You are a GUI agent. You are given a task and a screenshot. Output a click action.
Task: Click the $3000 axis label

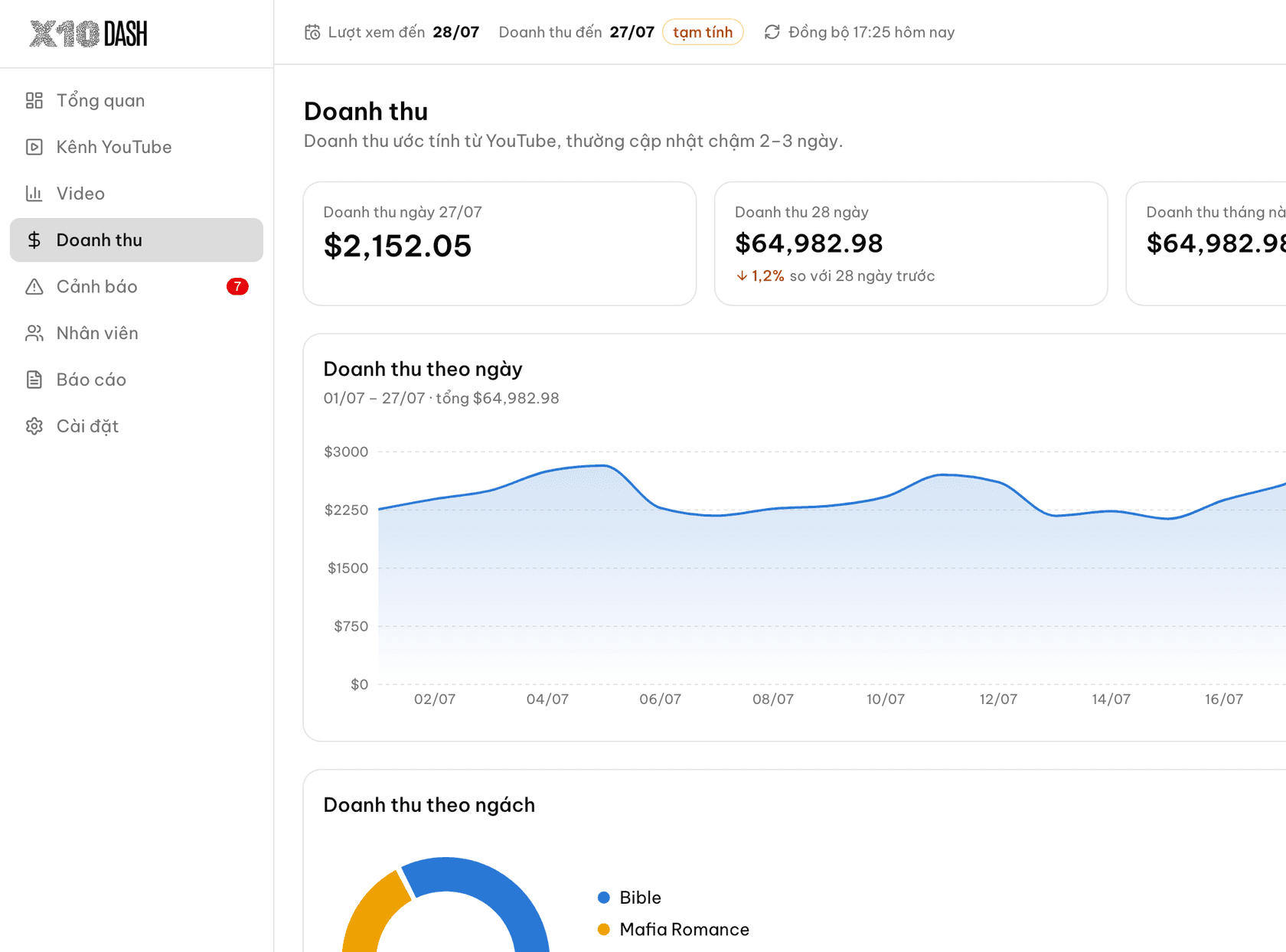(346, 452)
